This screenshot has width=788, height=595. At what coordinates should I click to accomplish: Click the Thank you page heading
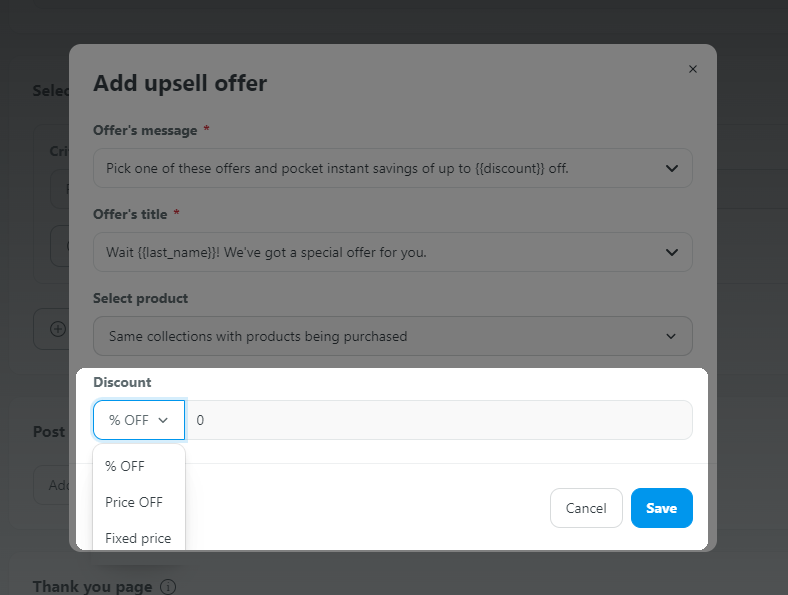(92, 586)
